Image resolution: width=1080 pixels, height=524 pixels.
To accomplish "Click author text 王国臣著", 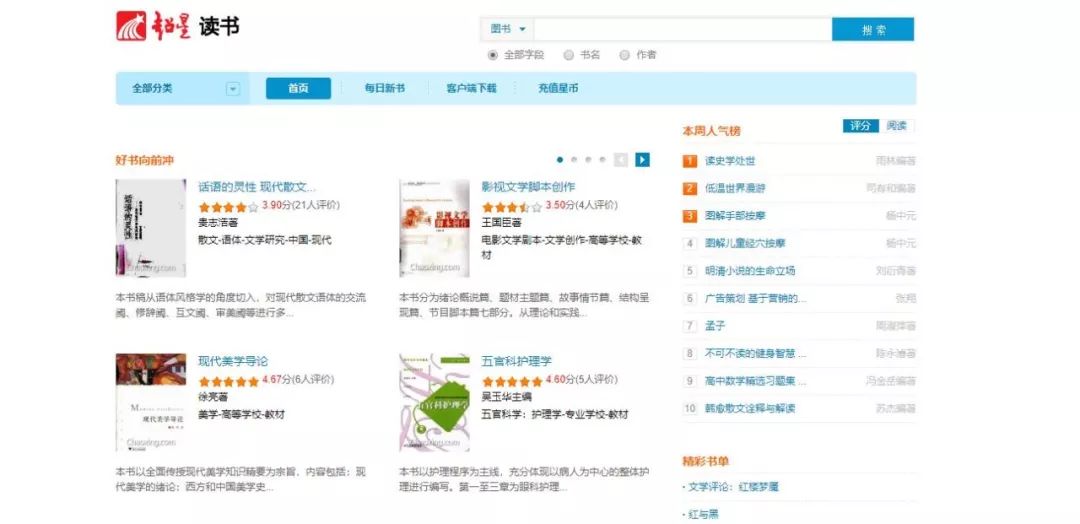I will click(501, 222).
